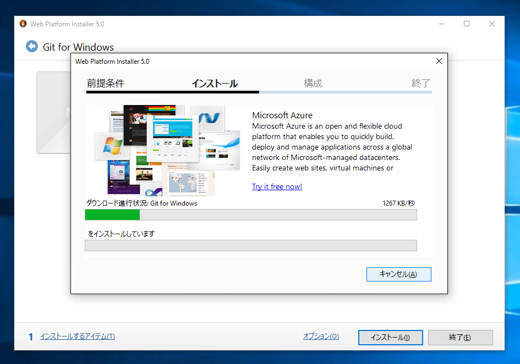Open the Try it free now! link

[x=277, y=186]
